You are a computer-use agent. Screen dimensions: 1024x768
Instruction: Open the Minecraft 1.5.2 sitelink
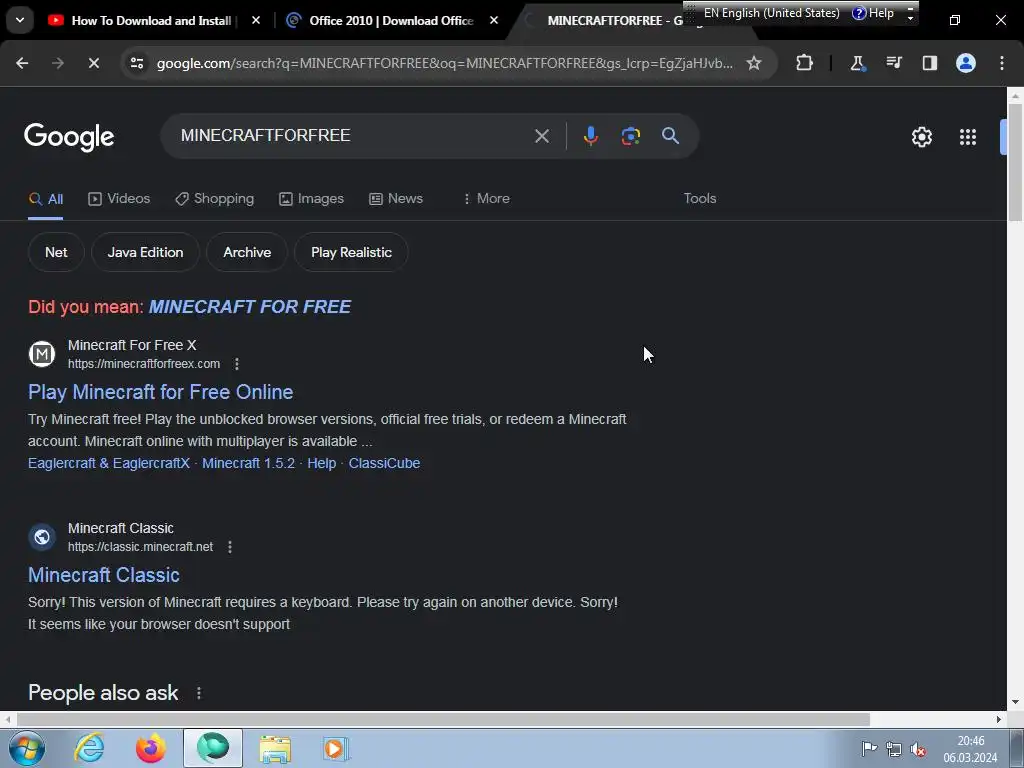[x=248, y=463]
